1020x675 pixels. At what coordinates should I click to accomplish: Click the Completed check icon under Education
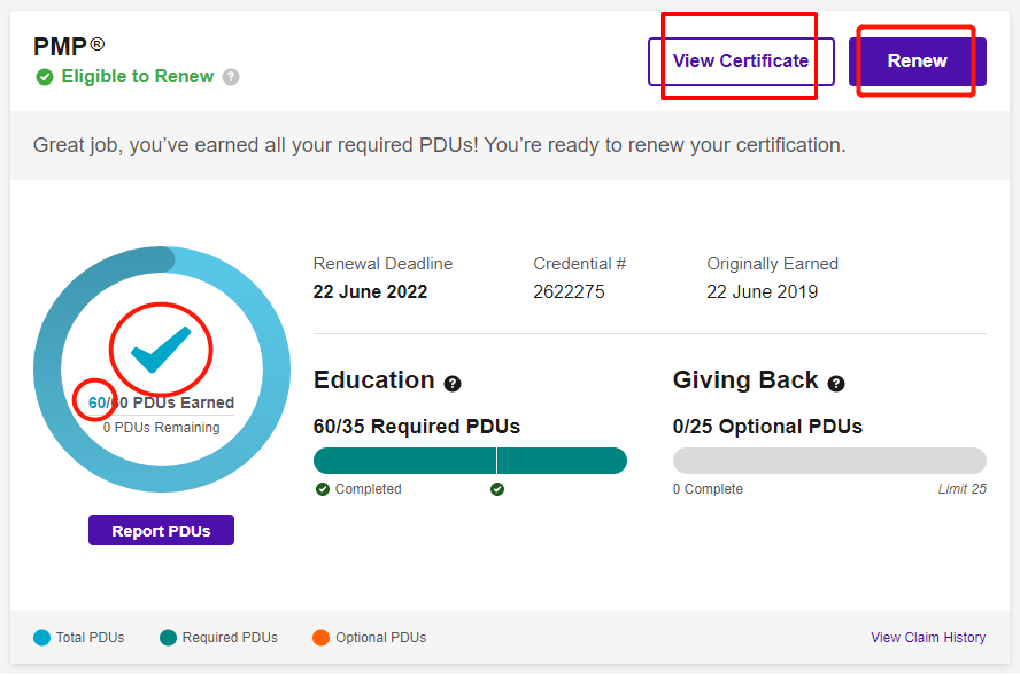(x=323, y=489)
